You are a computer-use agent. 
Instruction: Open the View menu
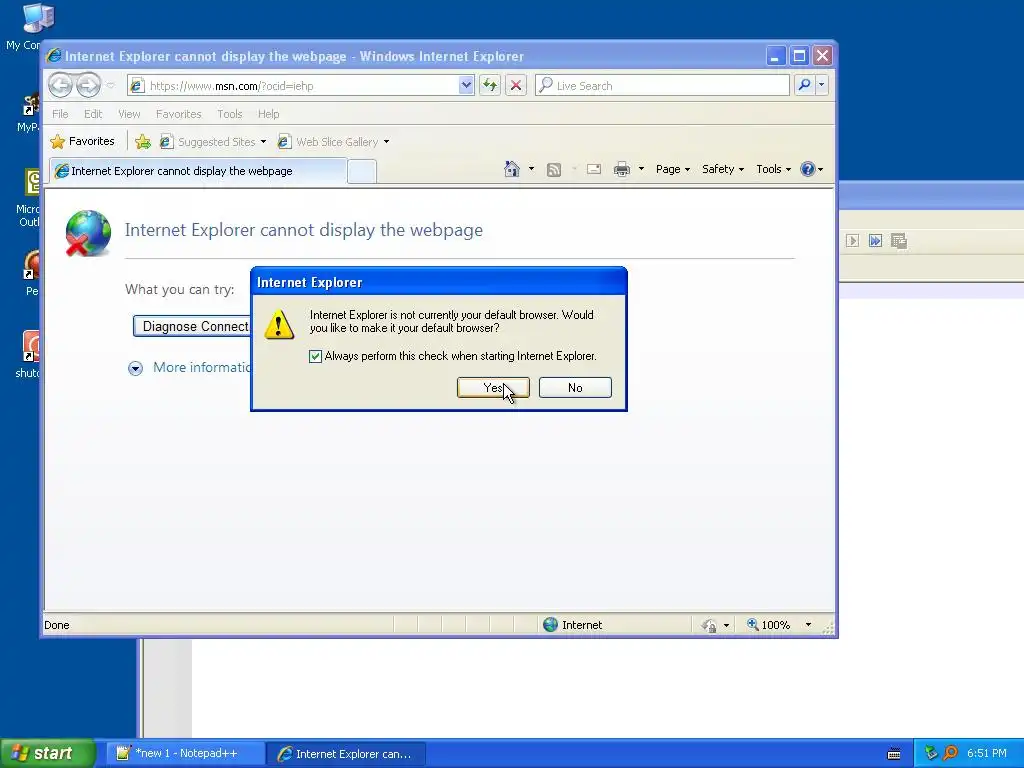pos(129,114)
